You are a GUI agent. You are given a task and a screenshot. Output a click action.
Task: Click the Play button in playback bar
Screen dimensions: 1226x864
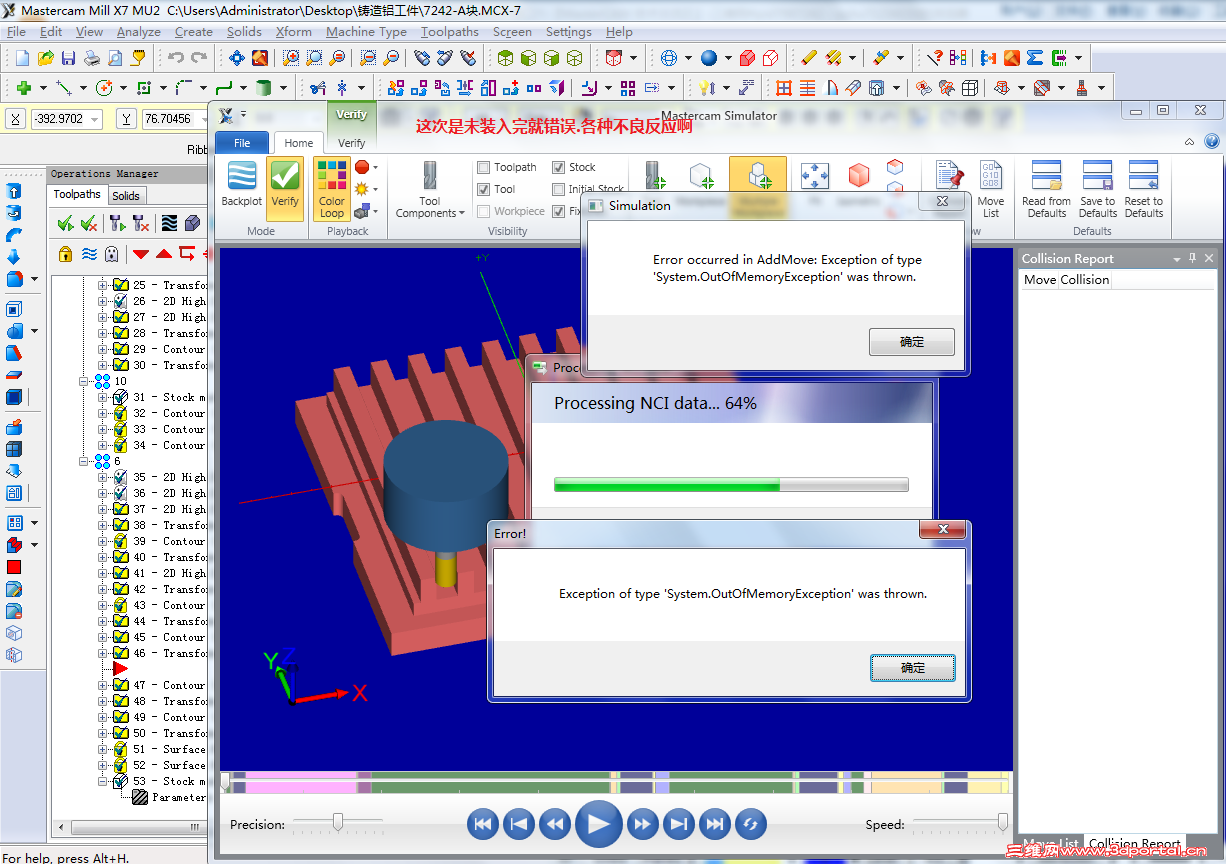pos(598,824)
